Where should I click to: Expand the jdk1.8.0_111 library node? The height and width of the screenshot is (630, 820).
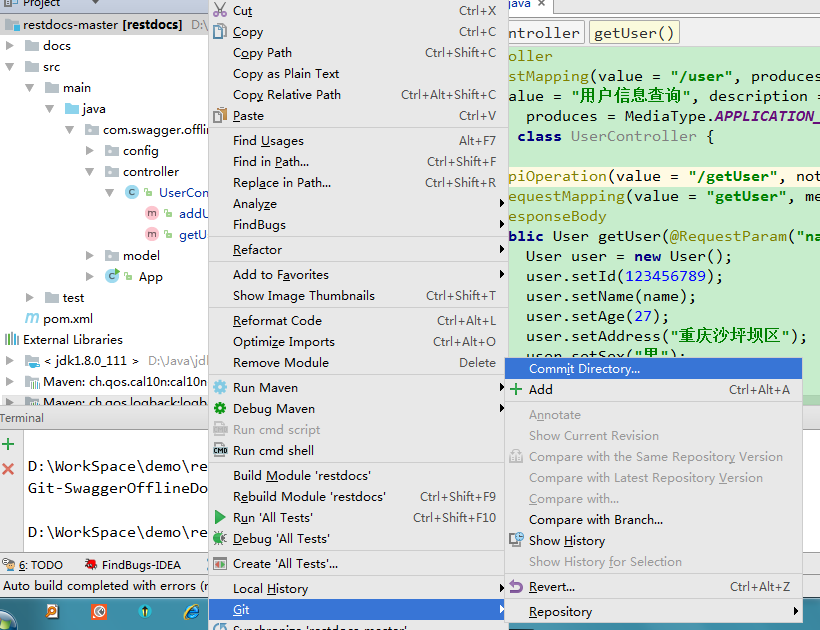9,360
